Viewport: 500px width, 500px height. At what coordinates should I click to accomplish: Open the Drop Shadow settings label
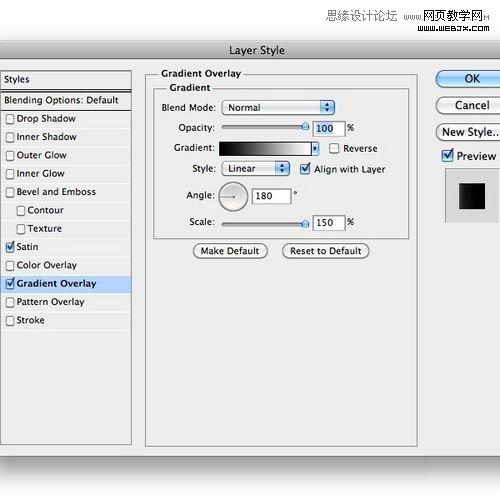pos(46,119)
